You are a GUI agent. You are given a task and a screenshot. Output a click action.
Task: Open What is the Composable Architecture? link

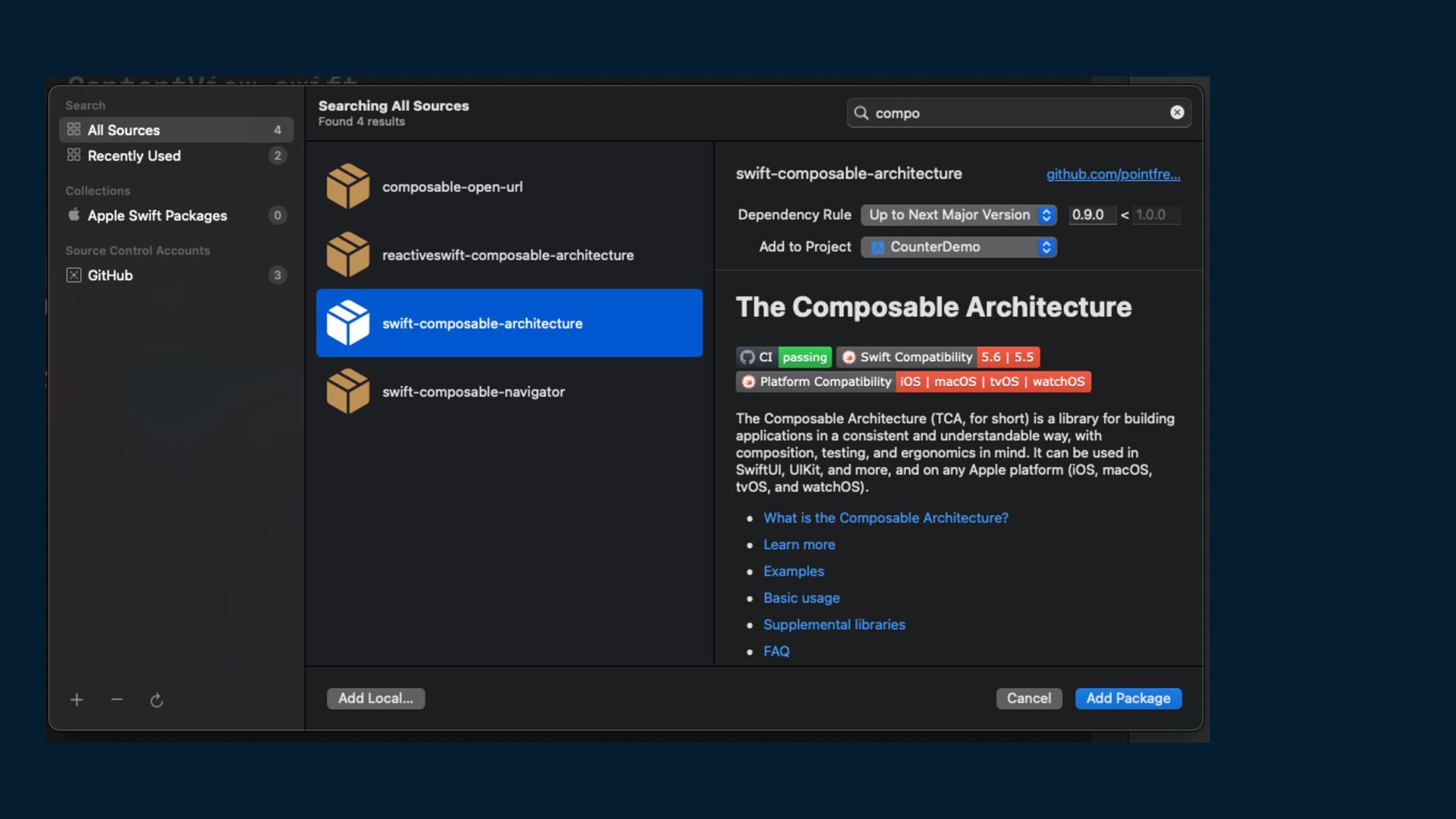coord(886,518)
